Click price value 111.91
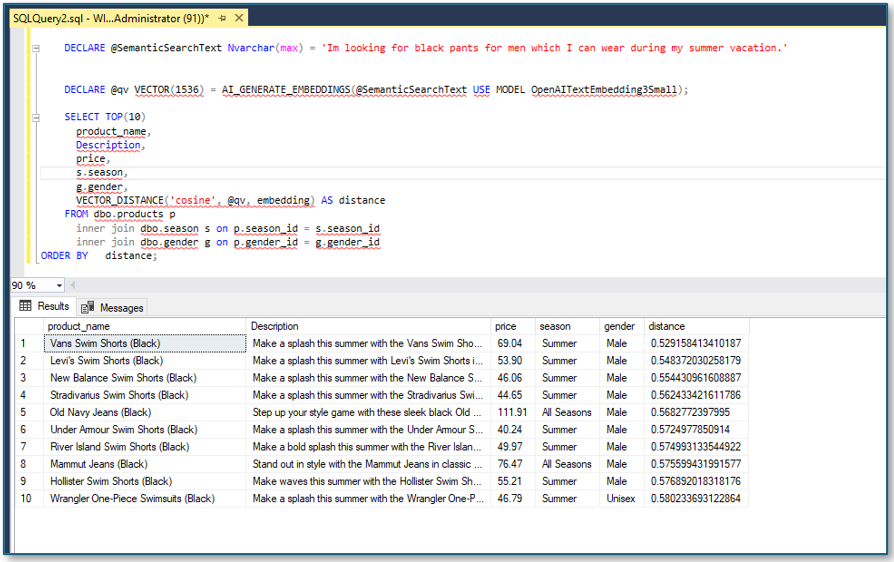This screenshot has height=562, width=894. point(513,412)
